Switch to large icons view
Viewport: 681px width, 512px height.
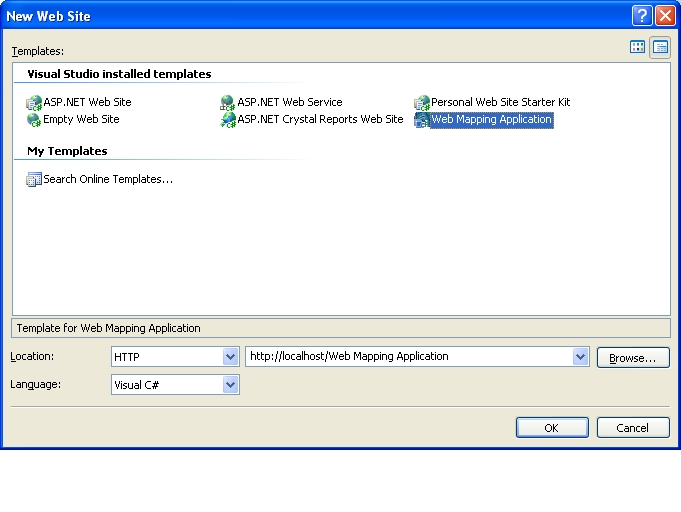coord(637,47)
